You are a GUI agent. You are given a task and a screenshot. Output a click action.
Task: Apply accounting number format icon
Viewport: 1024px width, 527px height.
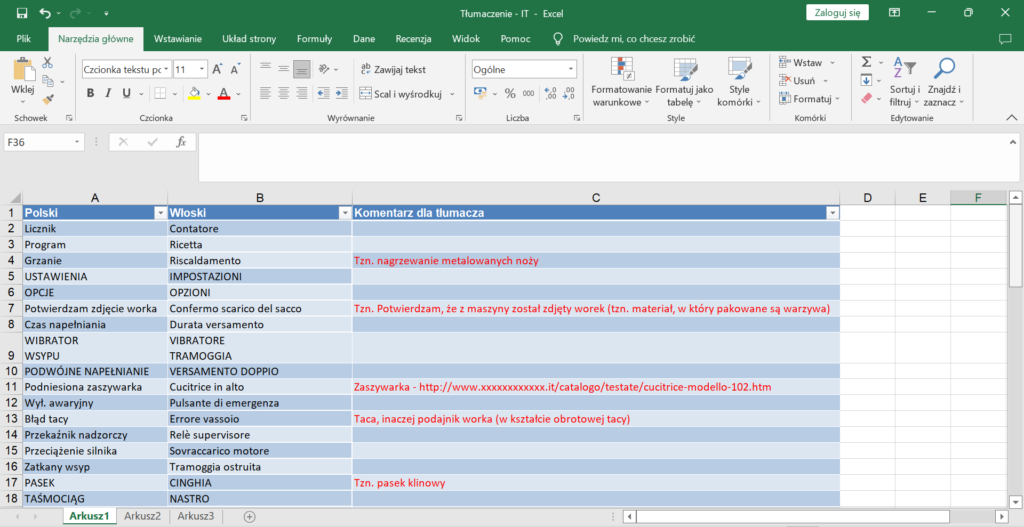(x=481, y=93)
